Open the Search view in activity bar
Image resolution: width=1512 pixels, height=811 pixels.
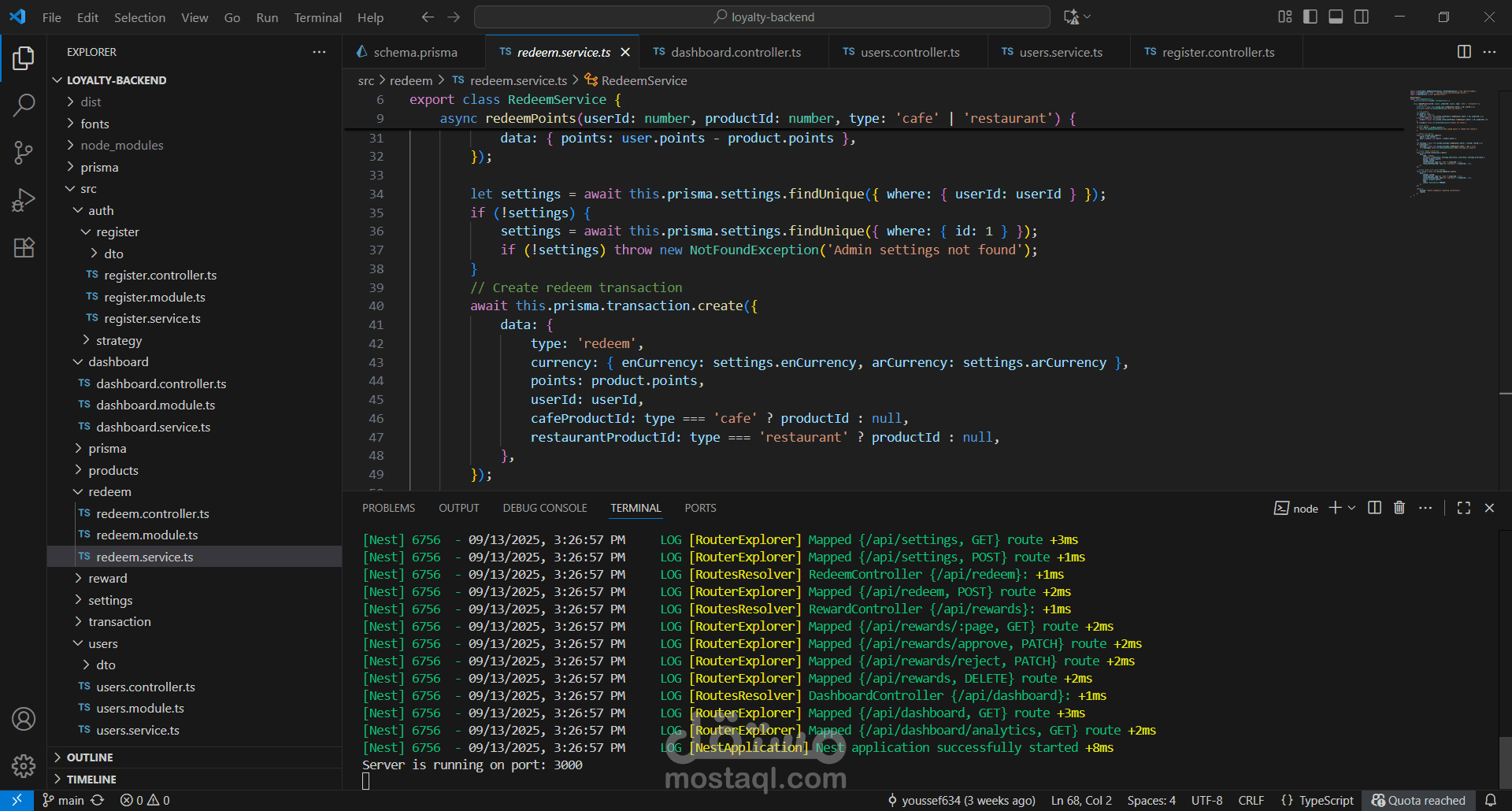(x=24, y=105)
